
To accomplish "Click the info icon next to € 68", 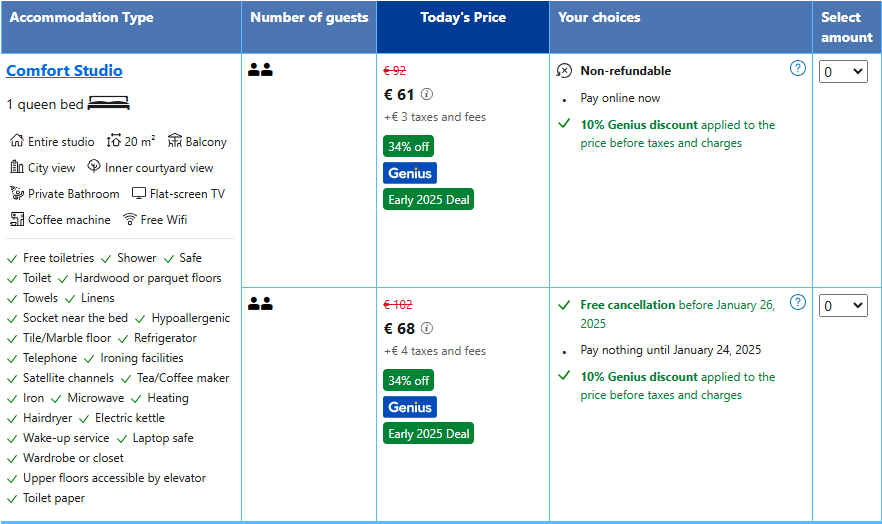I will coord(427,328).
